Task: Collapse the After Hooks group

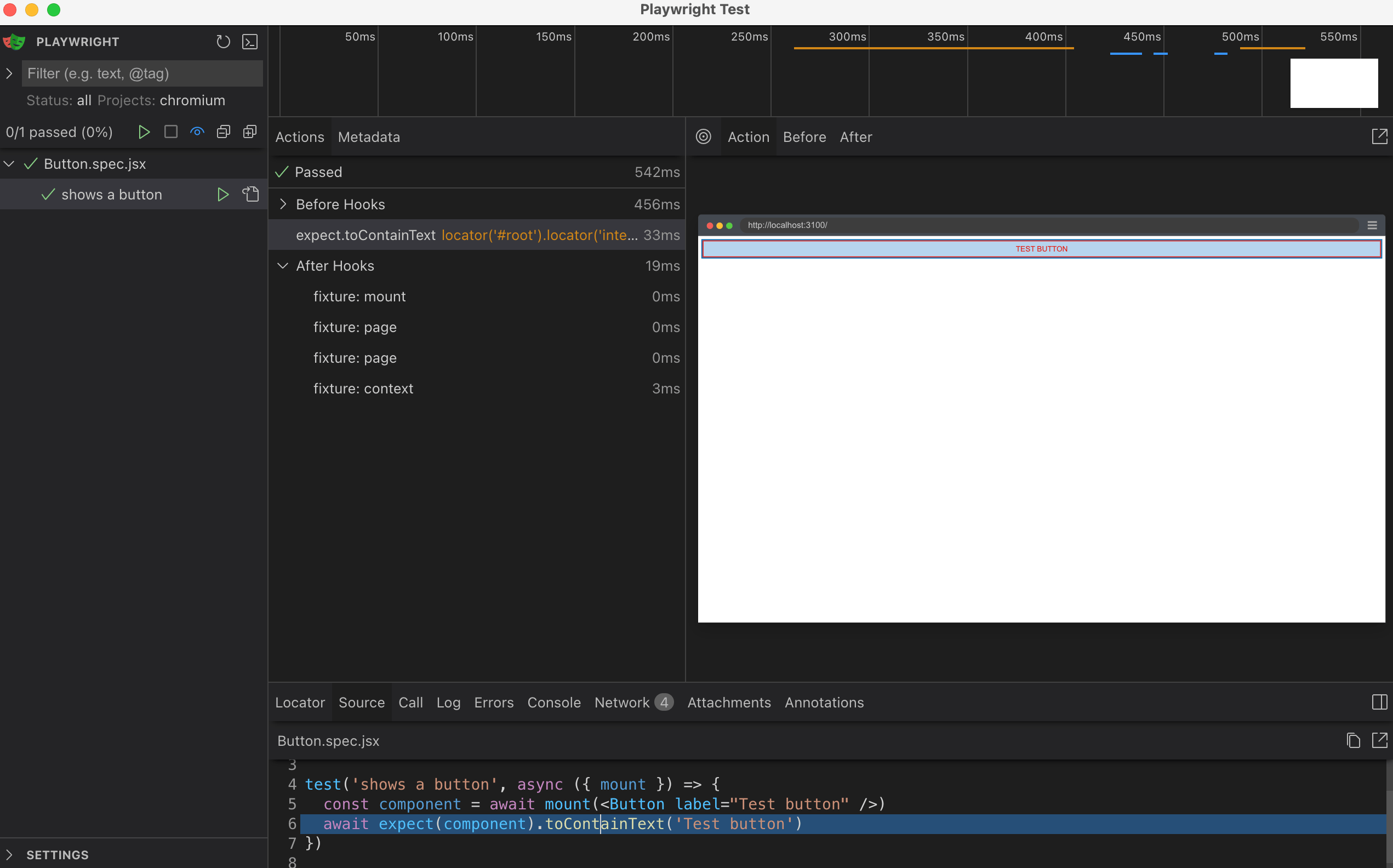Action: click(x=282, y=266)
